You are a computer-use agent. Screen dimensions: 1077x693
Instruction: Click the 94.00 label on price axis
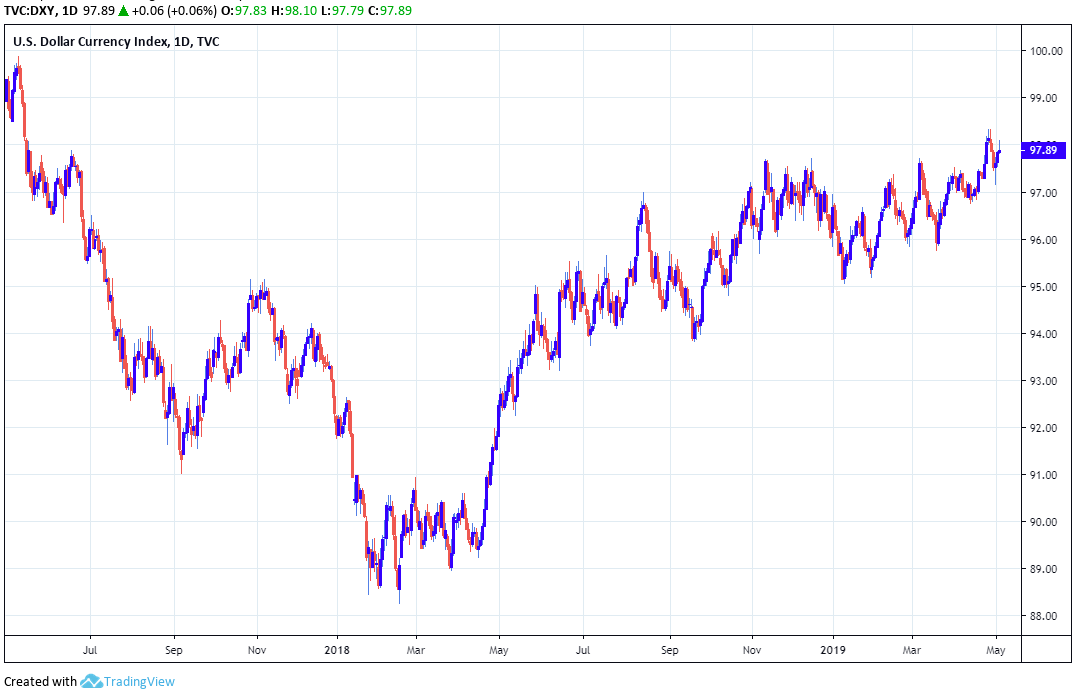(1043, 334)
